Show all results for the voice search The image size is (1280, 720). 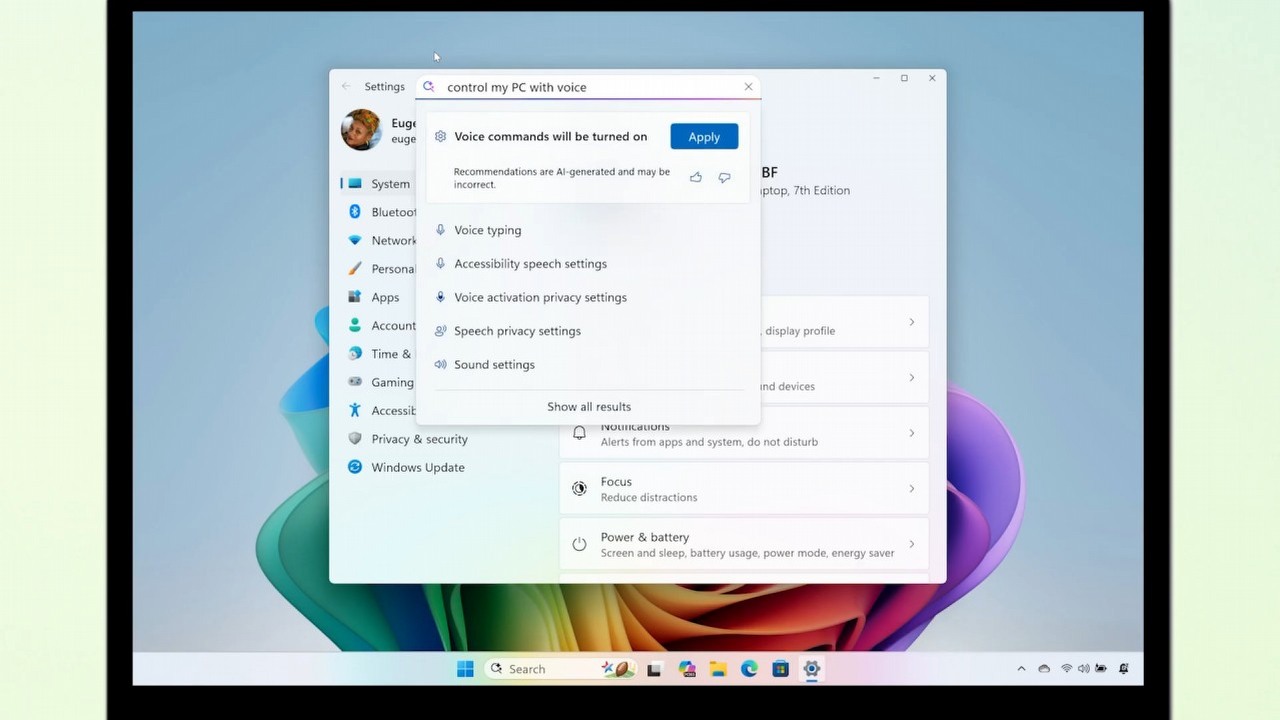(589, 406)
